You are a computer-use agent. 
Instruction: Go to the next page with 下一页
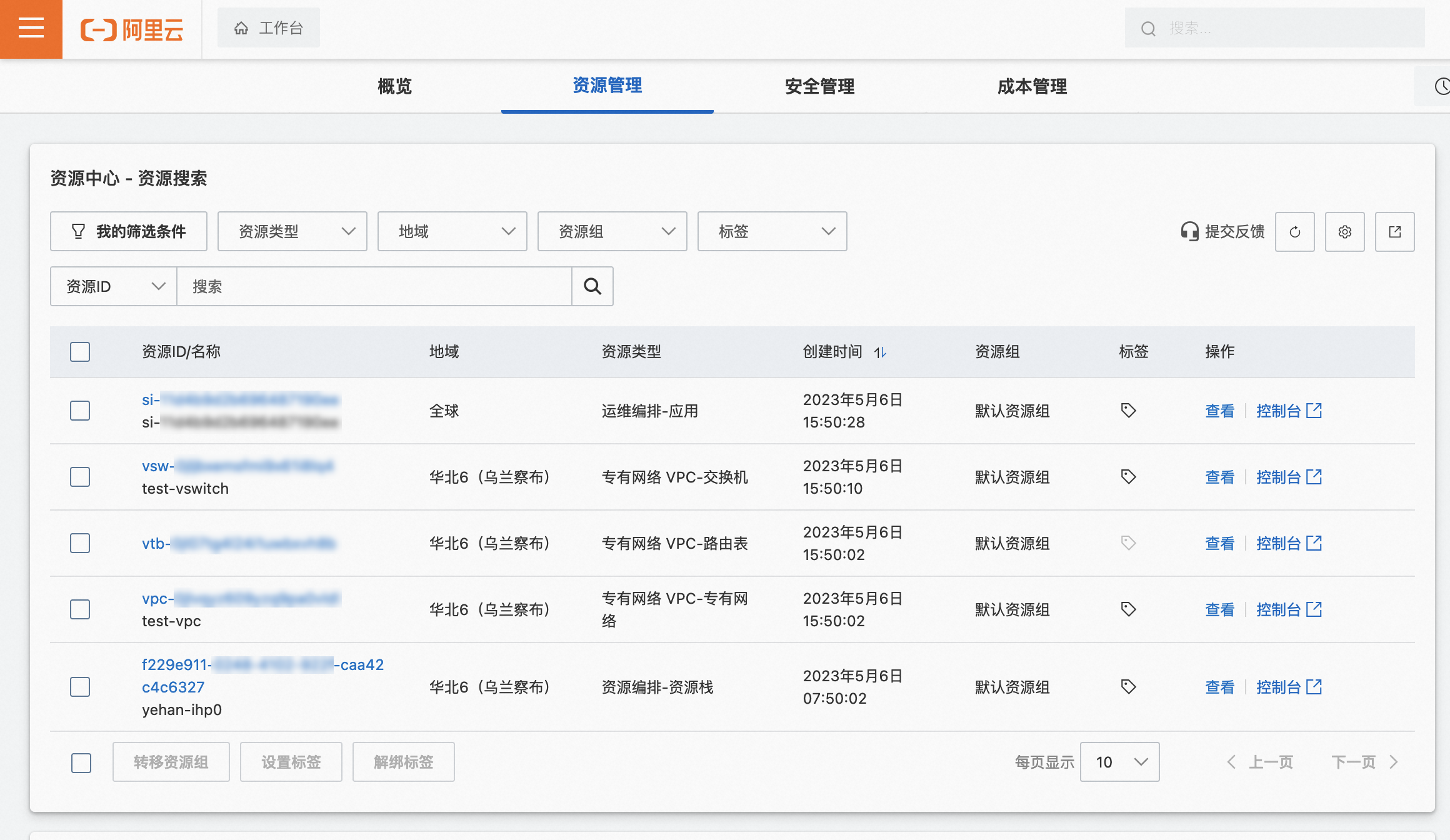[x=1364, y=762]
